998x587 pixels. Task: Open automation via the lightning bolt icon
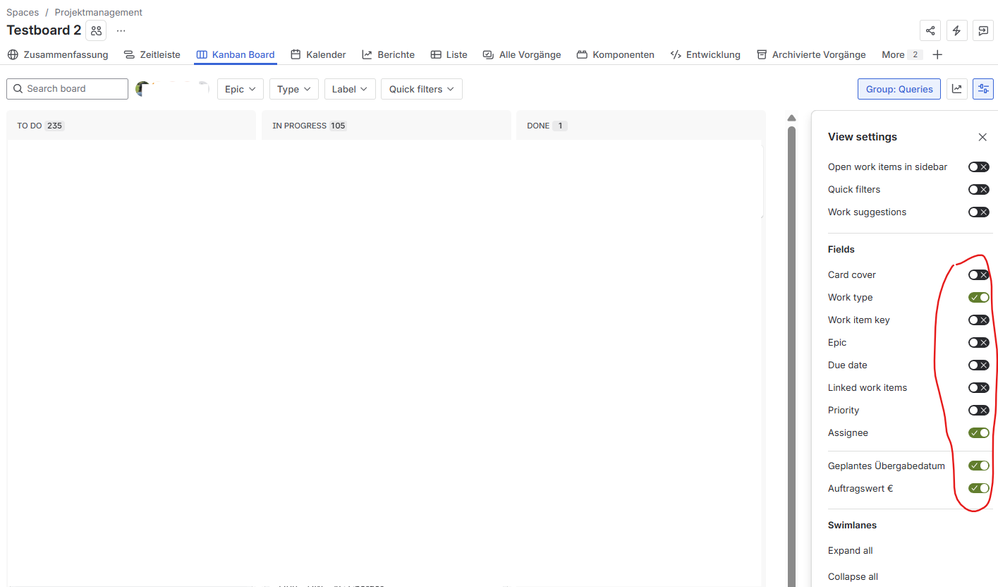[x=956, y=31]
